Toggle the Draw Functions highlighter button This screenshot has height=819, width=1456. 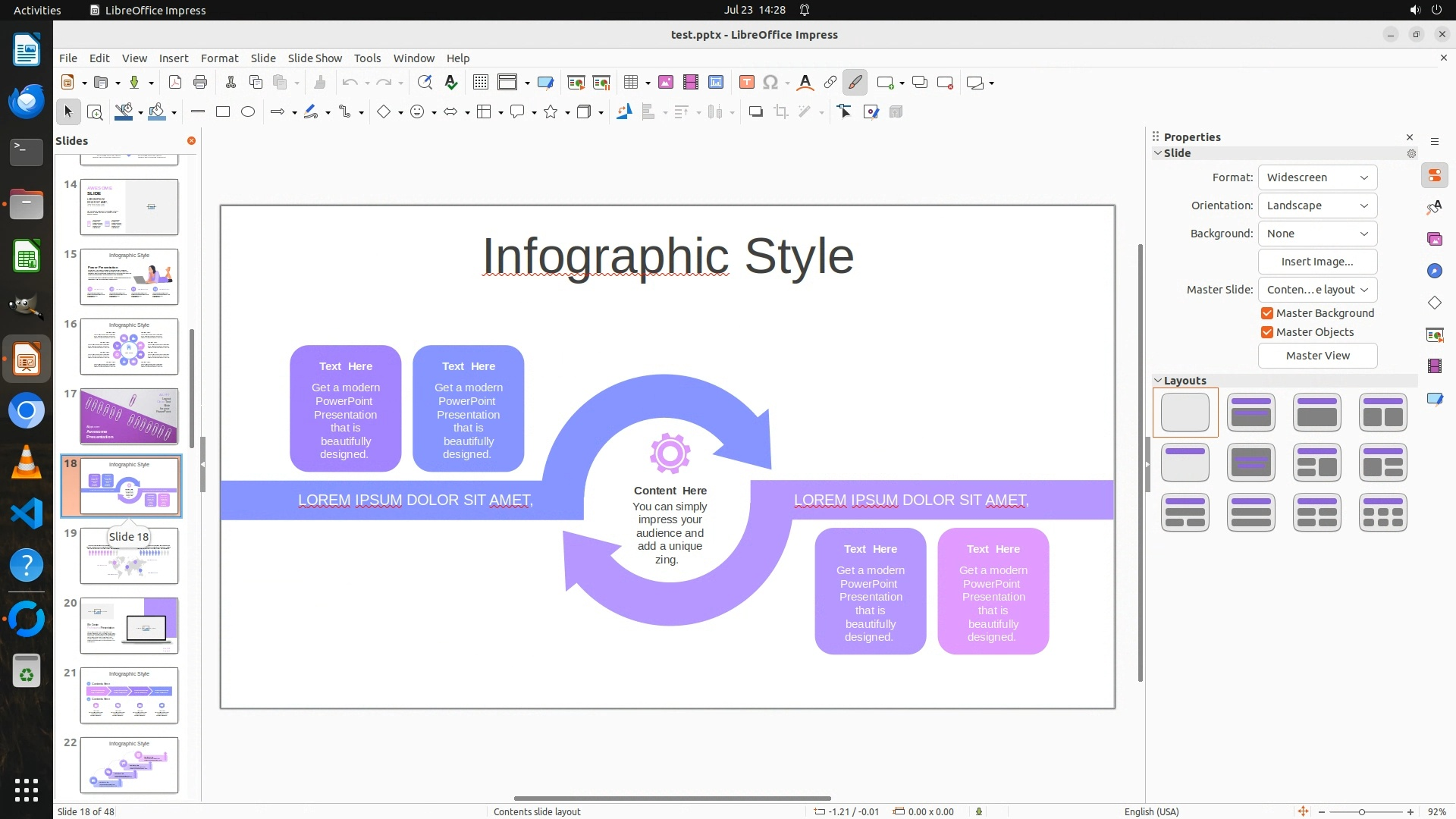coord(855,83)
